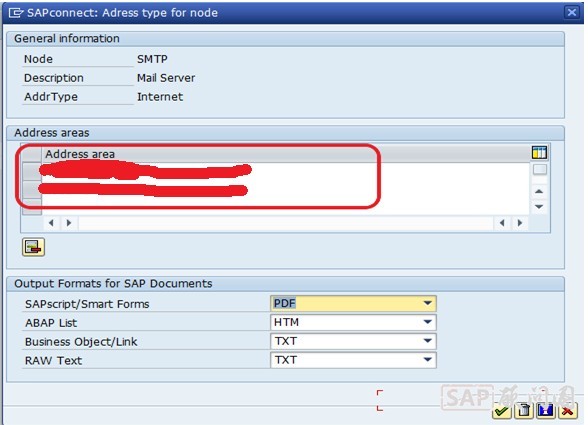
Task: Select the second row selector in address table
Action: click(x=32, y=189)
